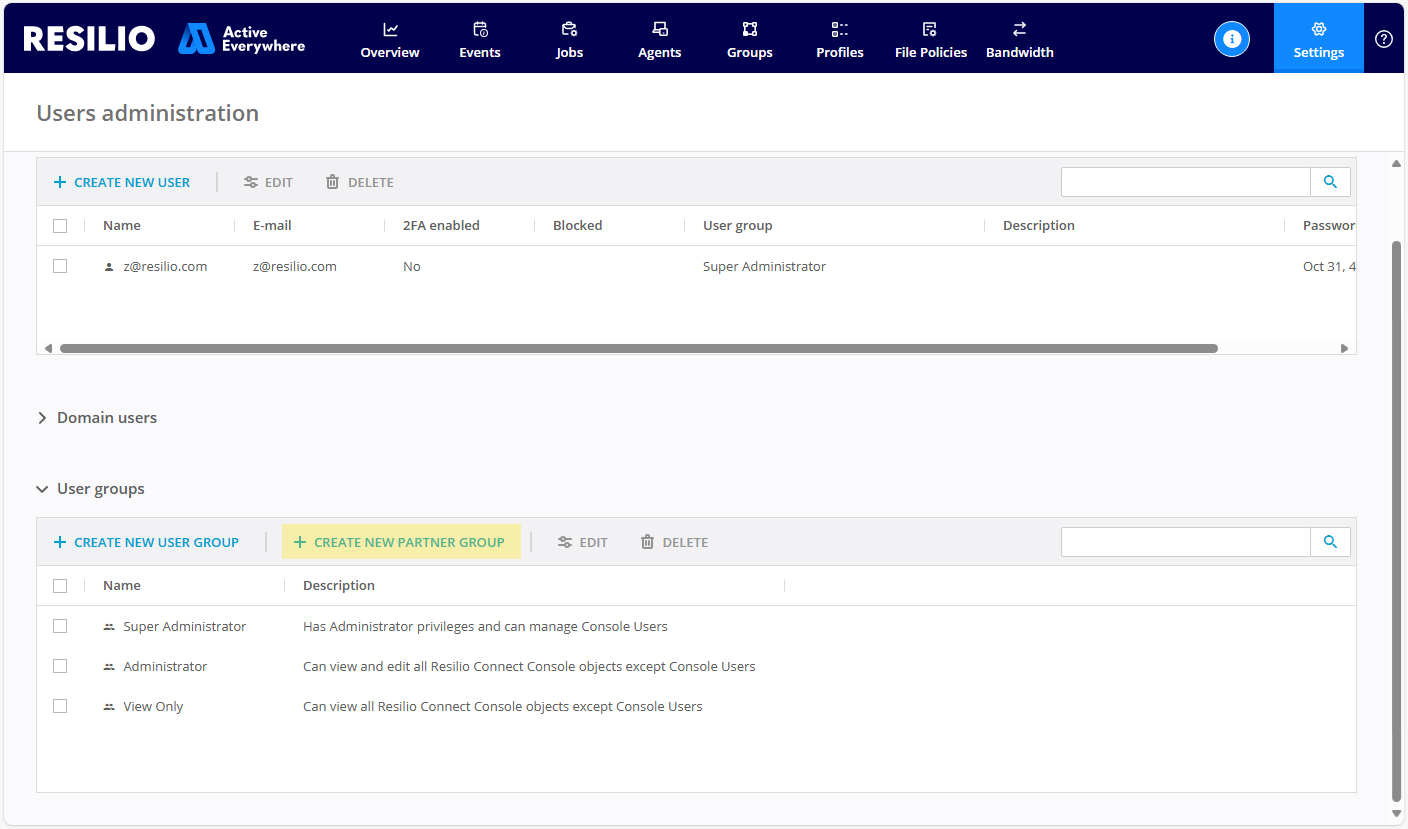The height and width of the screenshot is (829, 1408).
Task: Click the help question mark icon
Action: [1384, 39]
